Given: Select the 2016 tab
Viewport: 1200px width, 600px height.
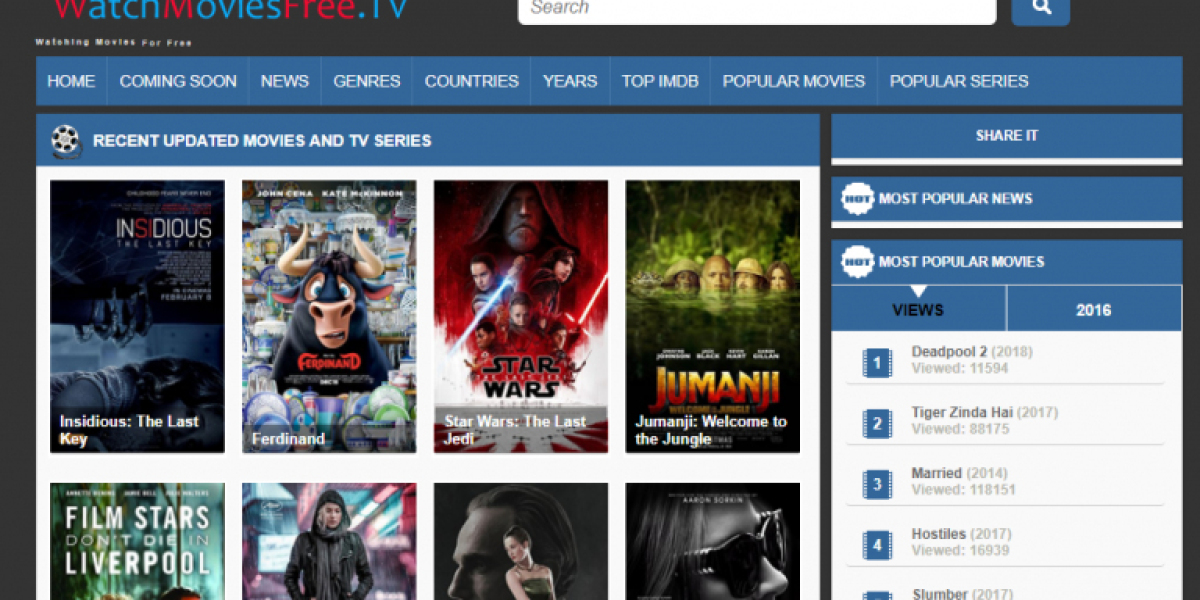Looking at the screenshot, I should pyautogui.click(x=1094, y=309).
